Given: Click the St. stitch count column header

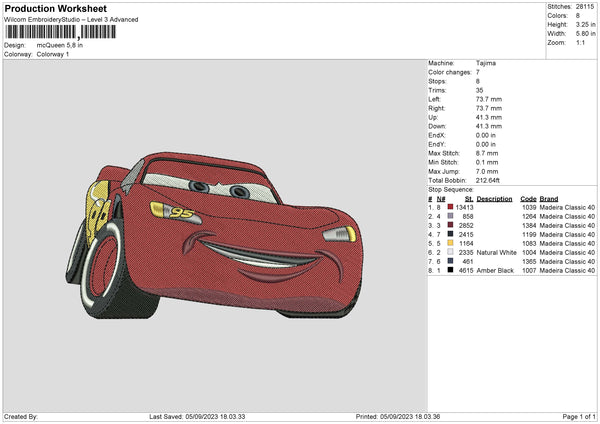Looking at the screenshot, I should 468,198.
